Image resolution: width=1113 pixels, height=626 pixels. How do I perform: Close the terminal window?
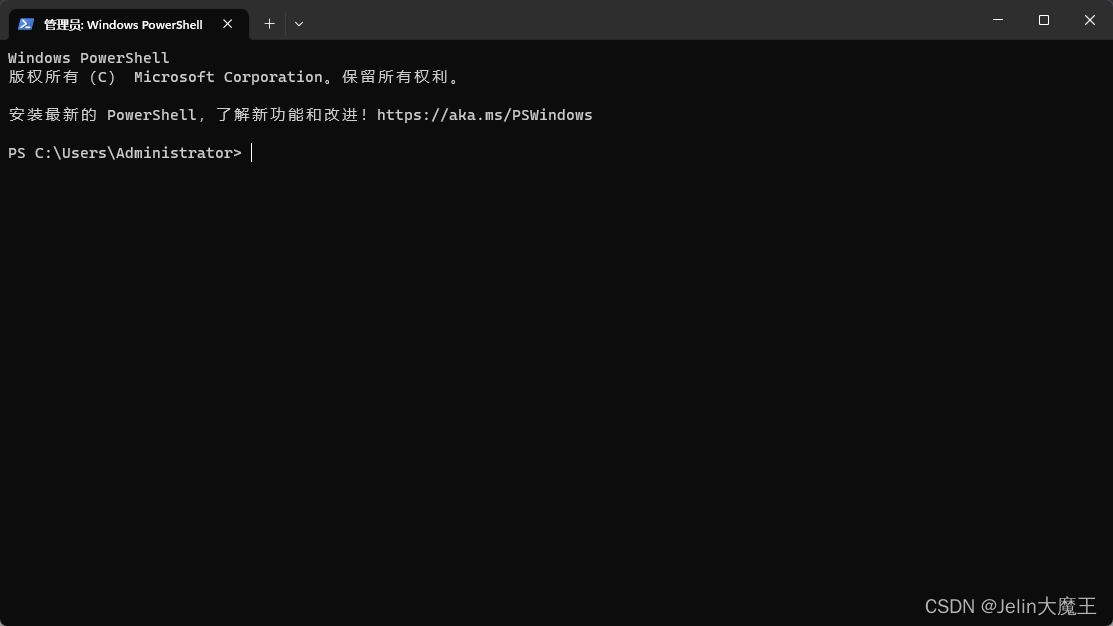(1090, 20)
